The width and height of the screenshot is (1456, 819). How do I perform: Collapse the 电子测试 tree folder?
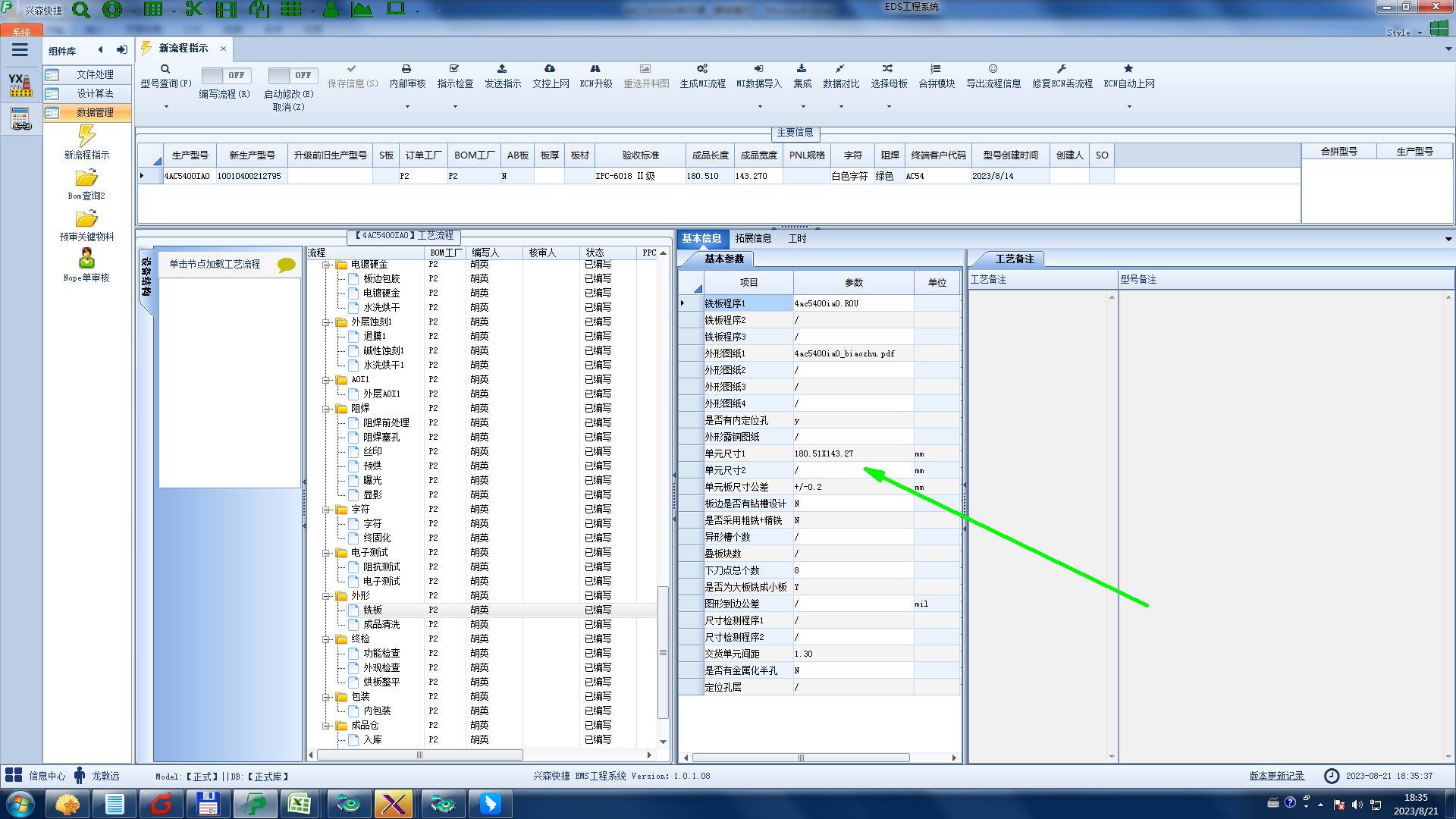[x=326, y=553]
